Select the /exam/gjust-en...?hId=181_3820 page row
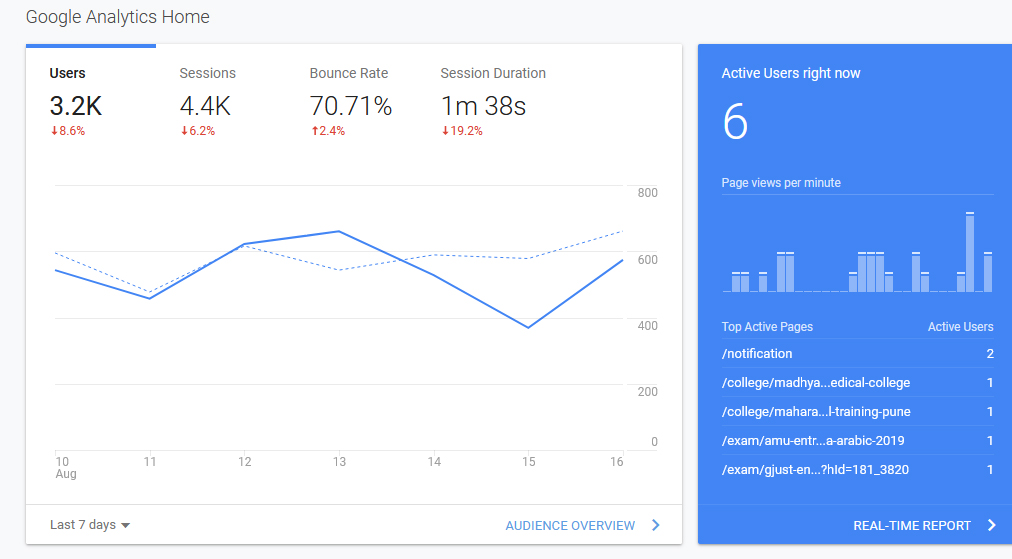 point(858,470)
